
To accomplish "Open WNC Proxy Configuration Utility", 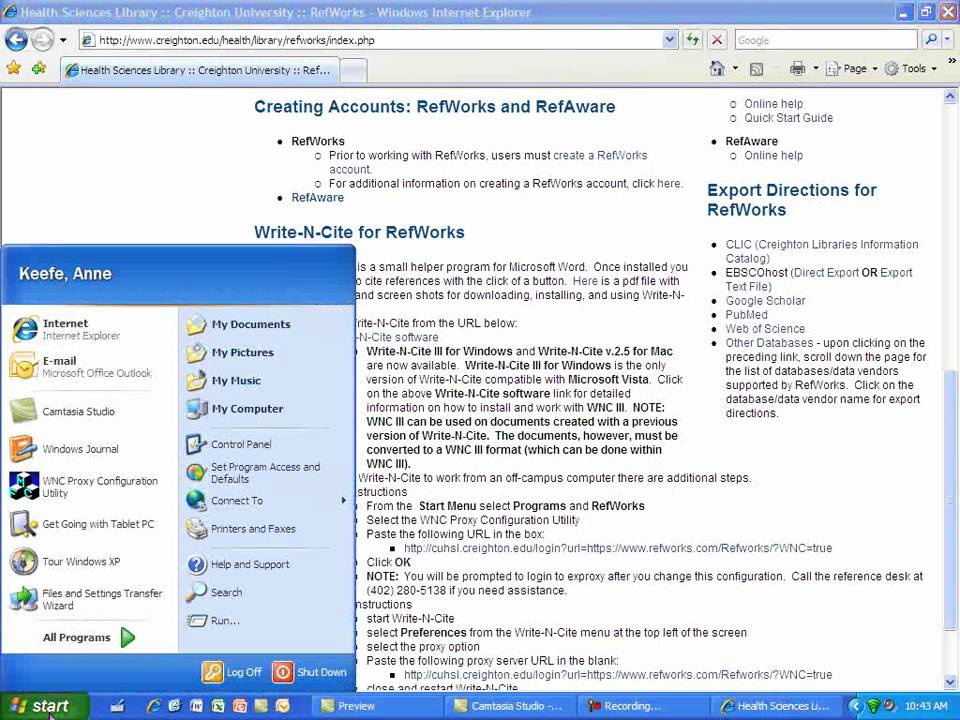I will 89,487.
